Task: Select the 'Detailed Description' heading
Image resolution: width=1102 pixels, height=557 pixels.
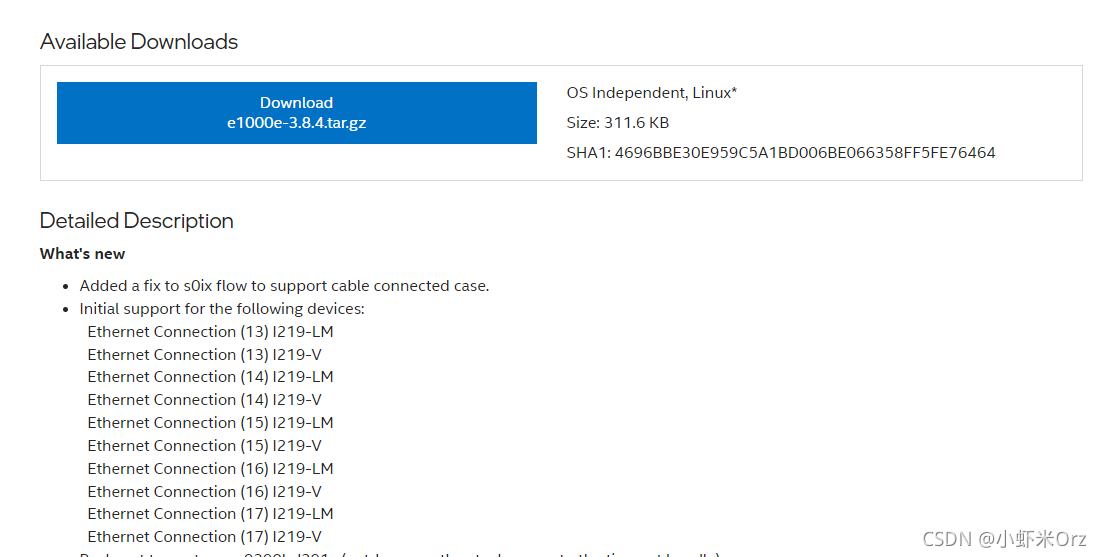Action: [x=136, y=221]
